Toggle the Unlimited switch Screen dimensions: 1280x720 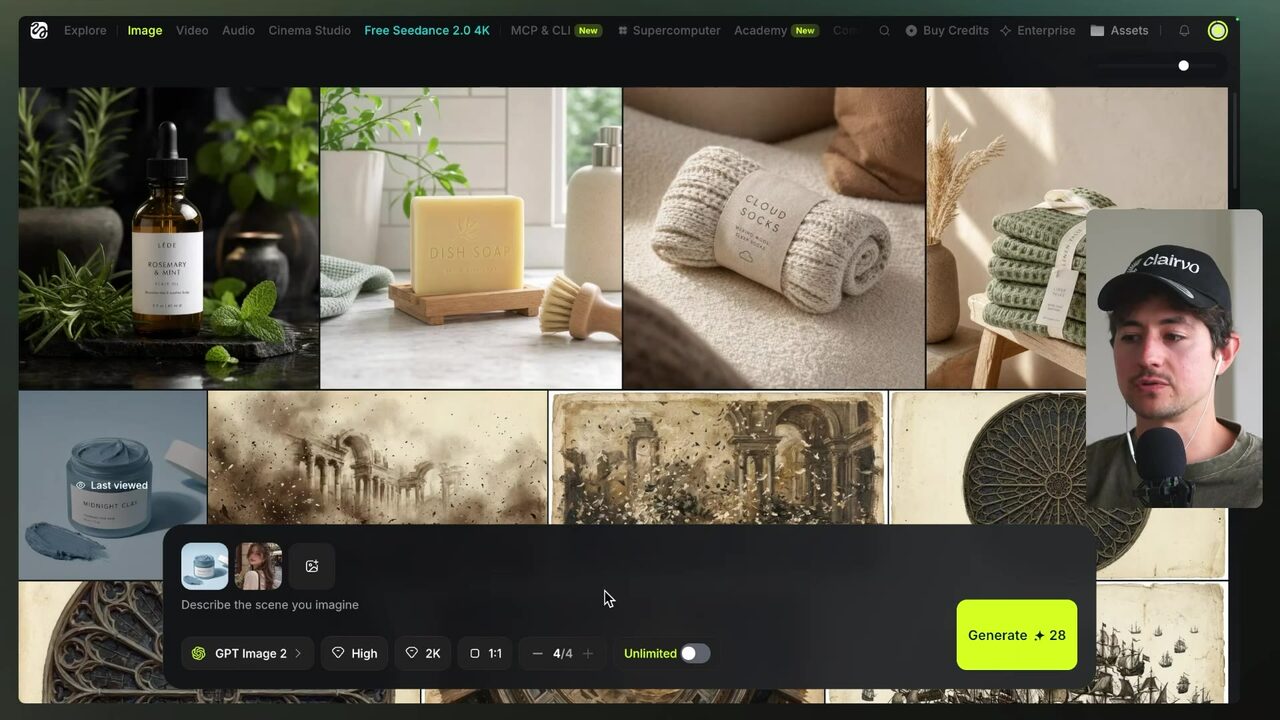tap(695, 654)
